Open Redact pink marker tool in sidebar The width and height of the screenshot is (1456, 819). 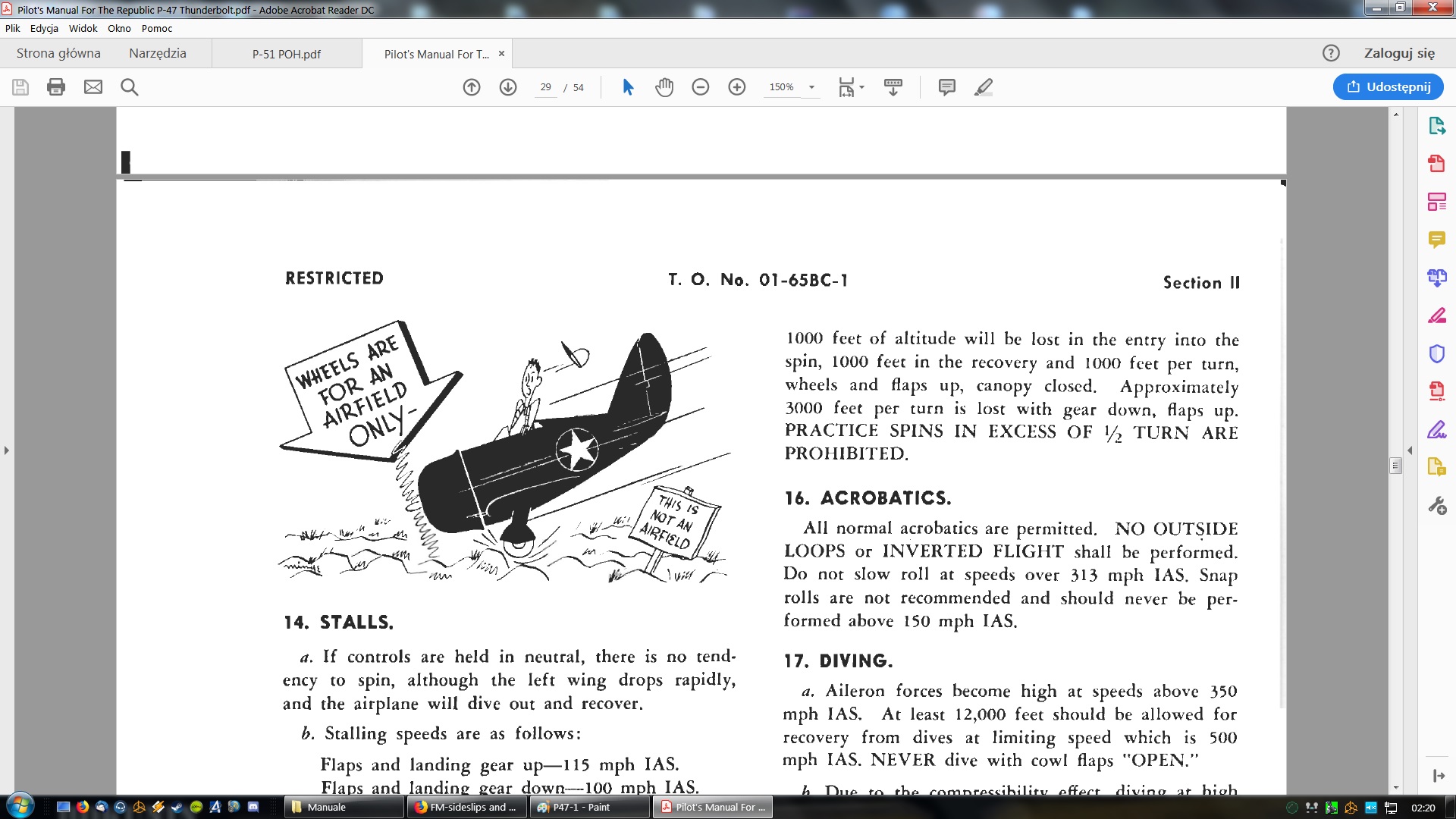click(x=1437, y=315)
